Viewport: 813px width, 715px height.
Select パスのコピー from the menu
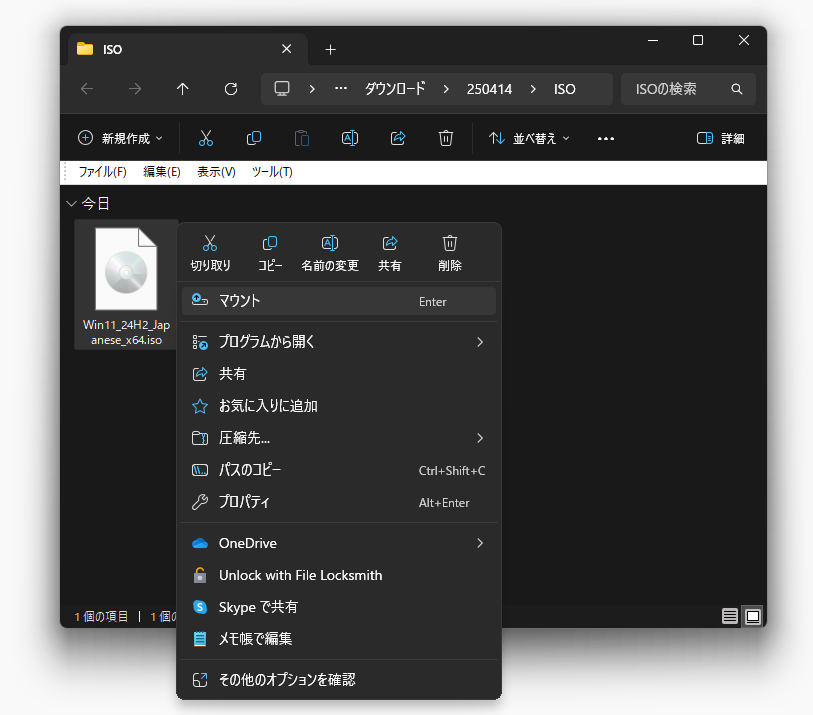point(339,470)
